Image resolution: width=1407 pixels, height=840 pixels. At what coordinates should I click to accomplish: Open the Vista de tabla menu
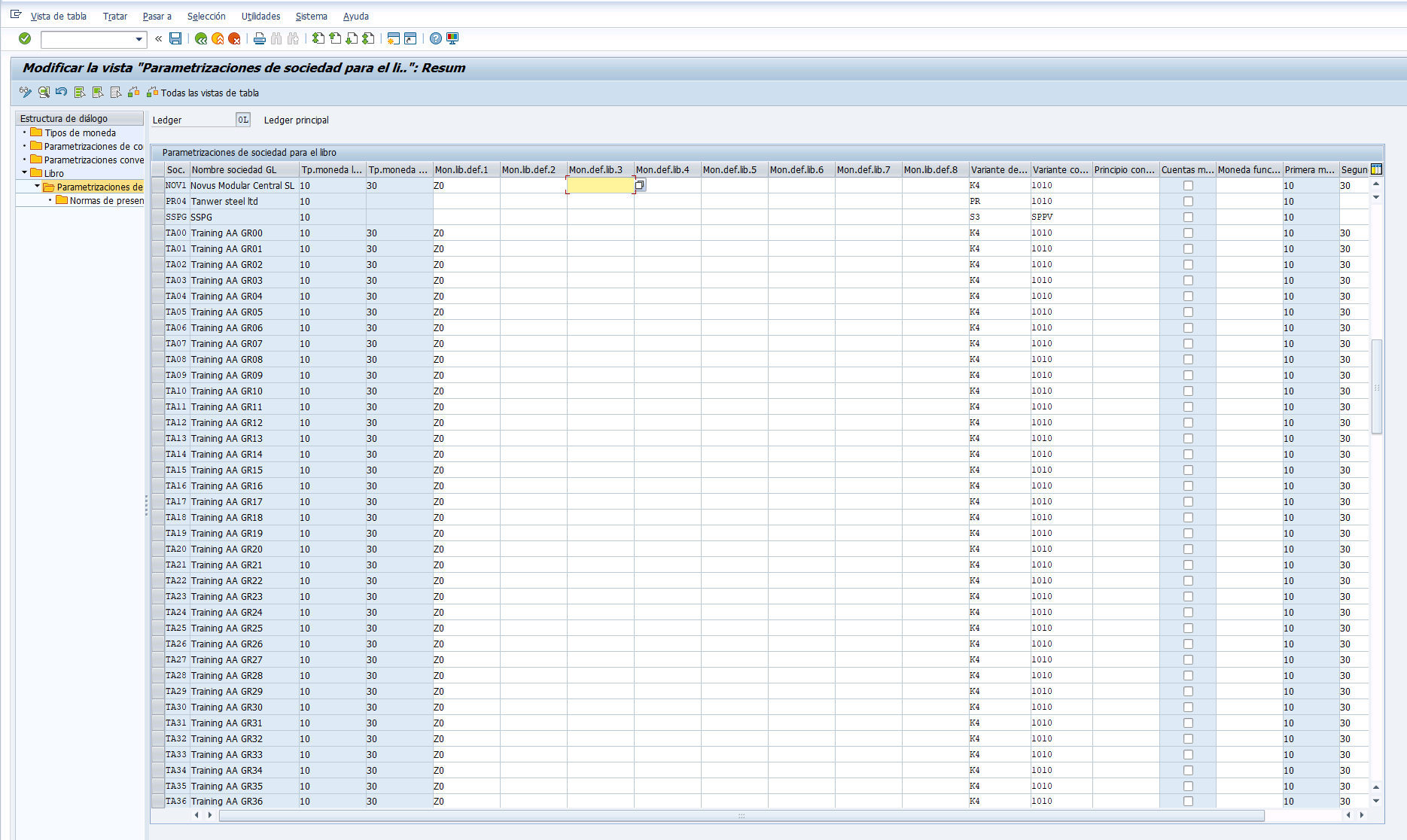point(59,16)
